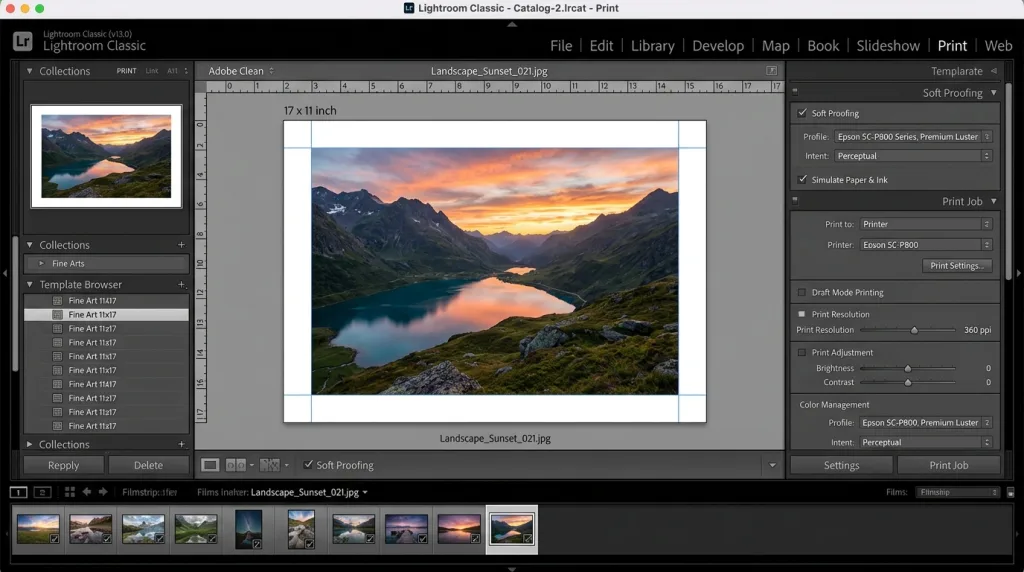This screenshot has width=1024, height=572.
Task: Expand the Fine Arts collection set
Action: (41, 263)
